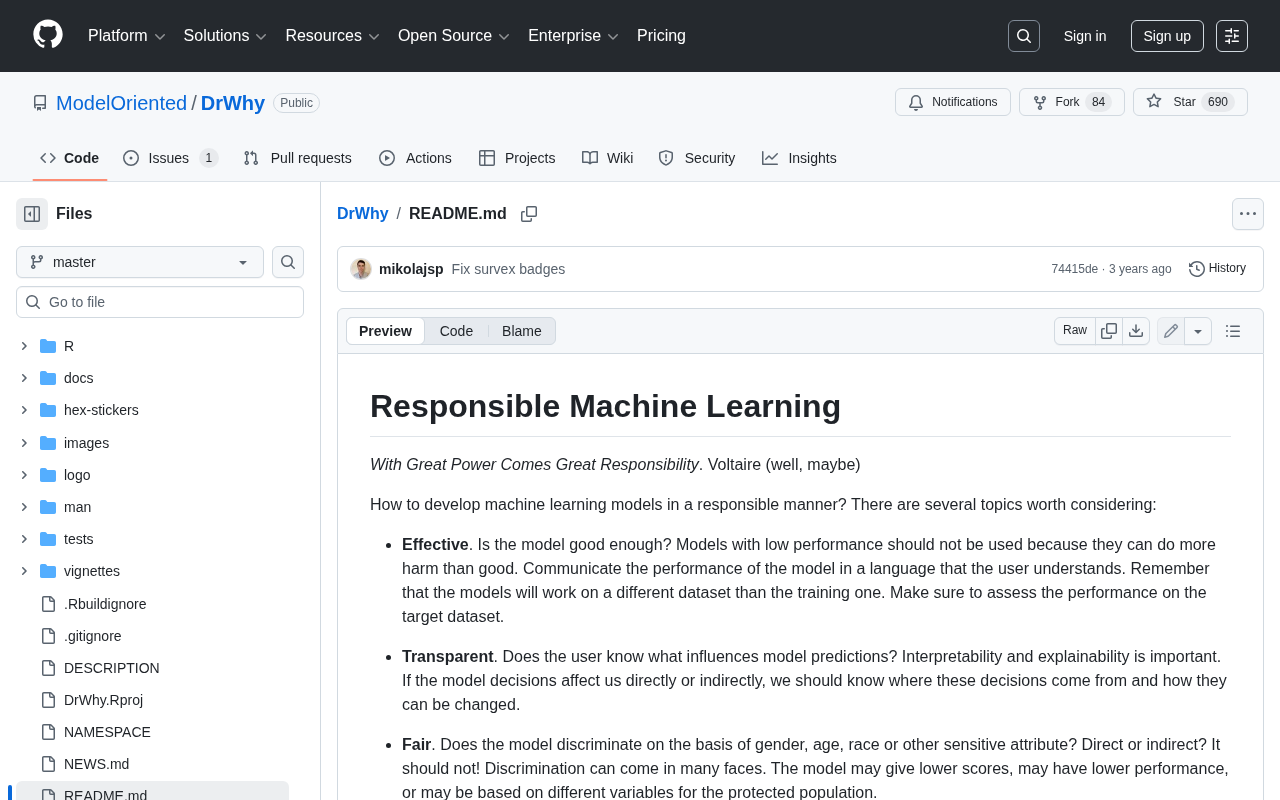Expand the hex-stickers folder
The width and height of the screenshot is (1280, 800).
(24, 410)
